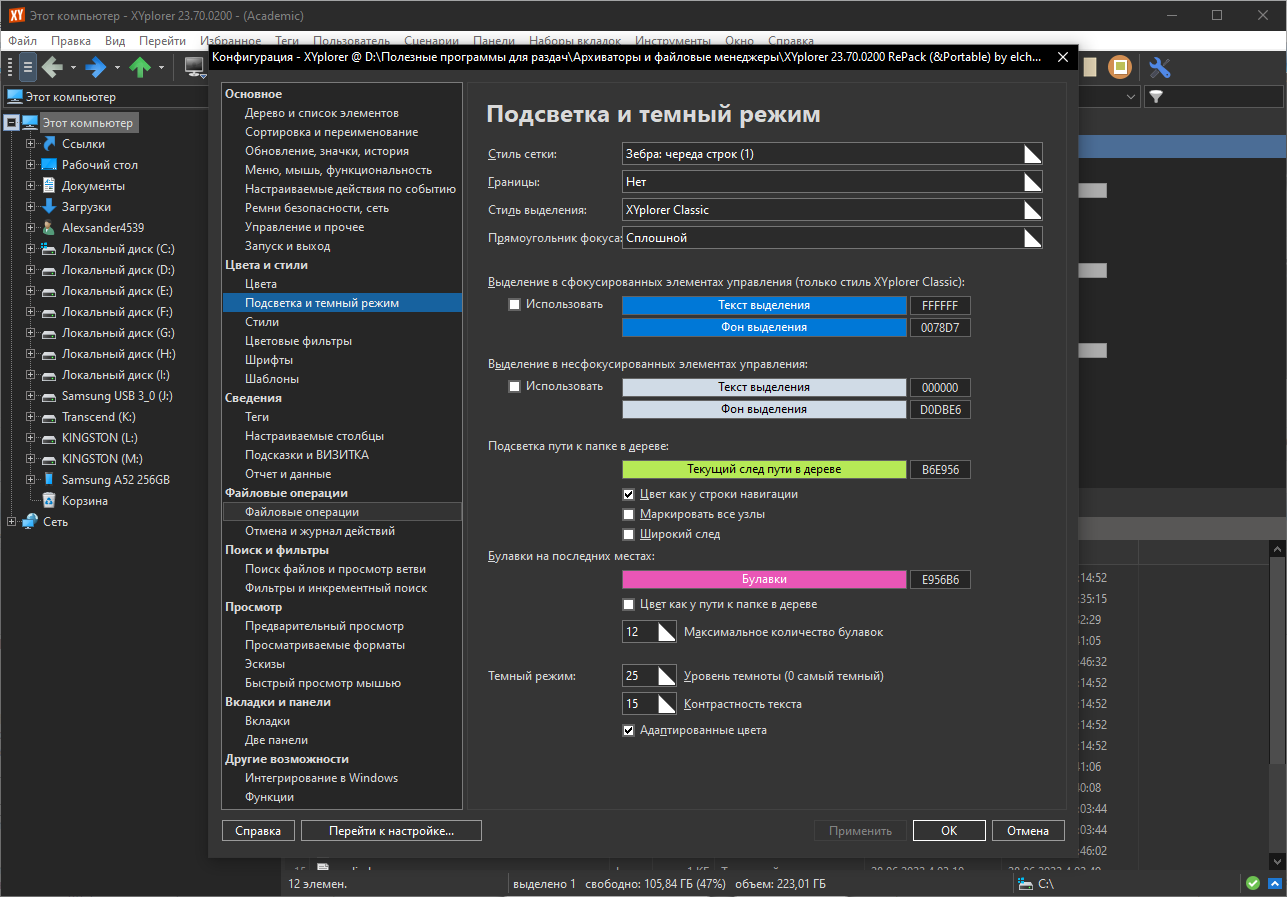Select Ссылки in the folder tree

pyautogui.click(x=83, y=144)
